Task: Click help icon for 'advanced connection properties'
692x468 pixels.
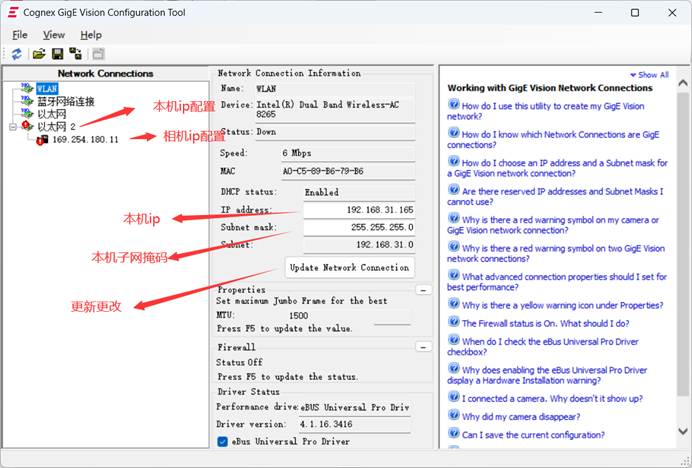Action: coord(454,275)
